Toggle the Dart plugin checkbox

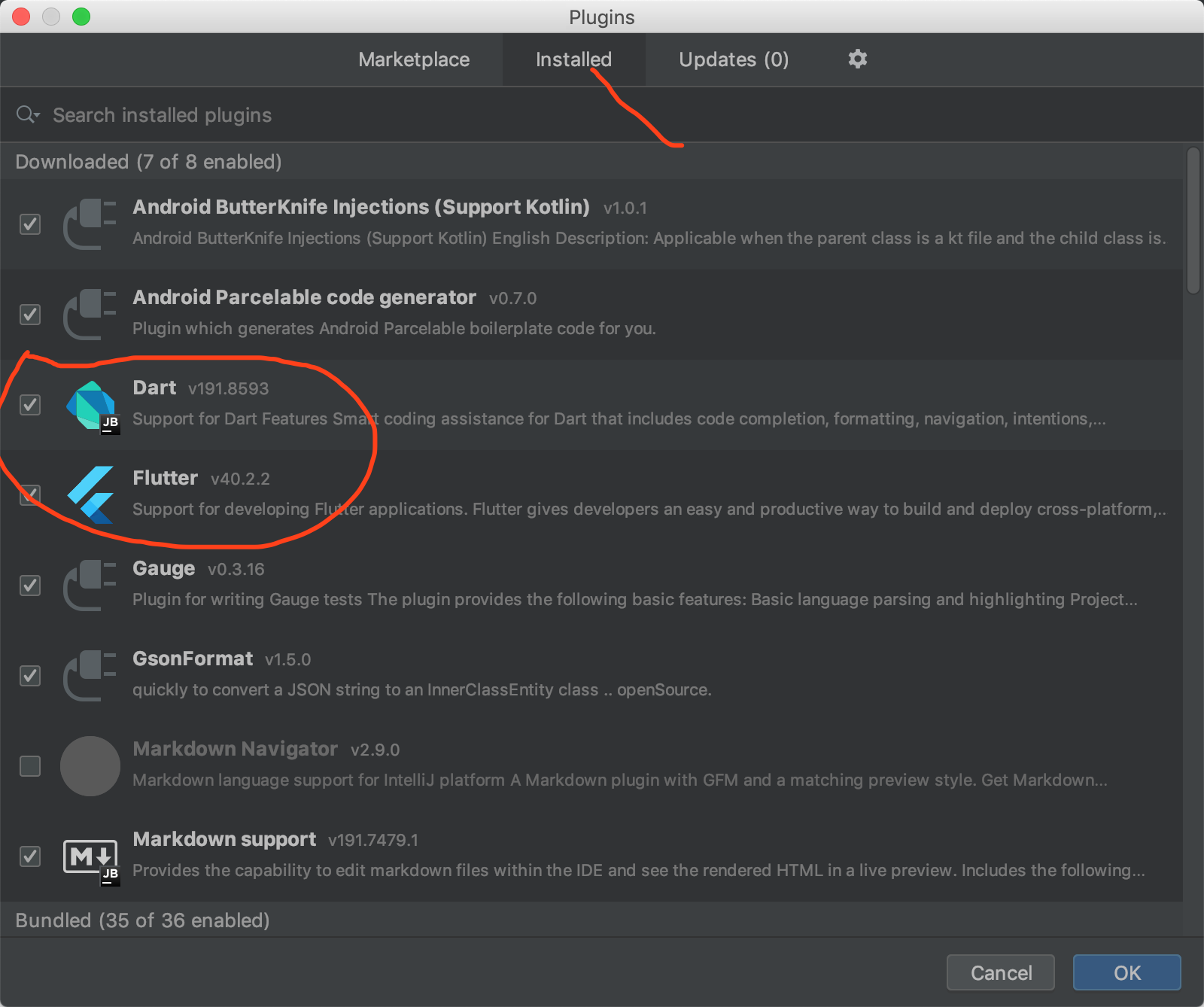click(30, 405)
